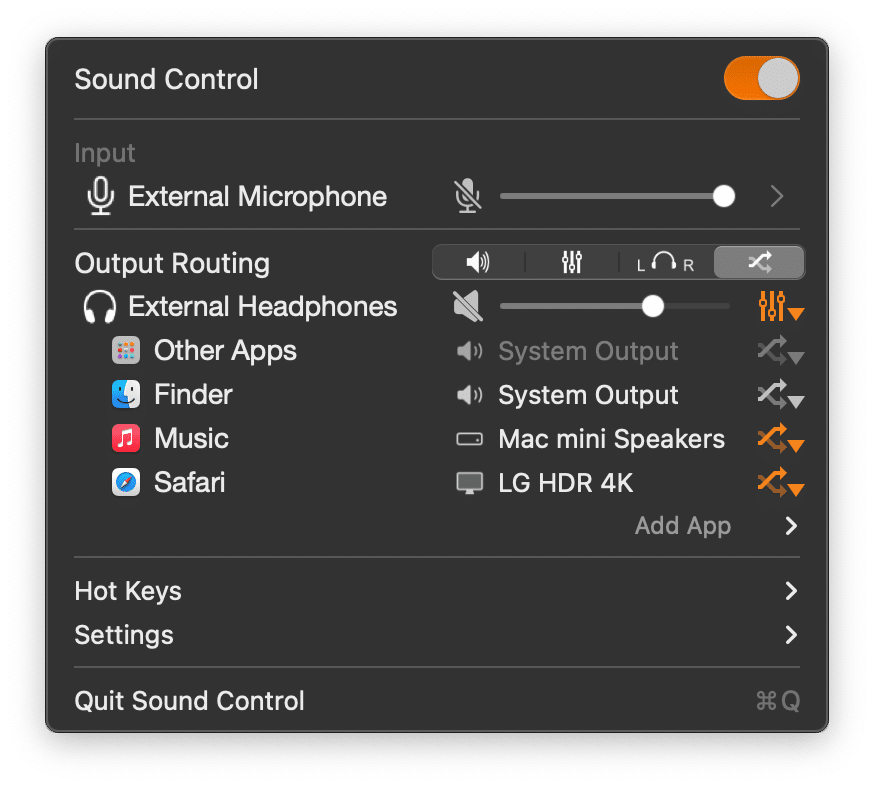Open routing dropdown for Safari
Screen dimensions: 874x786
(x=780, y=483)
